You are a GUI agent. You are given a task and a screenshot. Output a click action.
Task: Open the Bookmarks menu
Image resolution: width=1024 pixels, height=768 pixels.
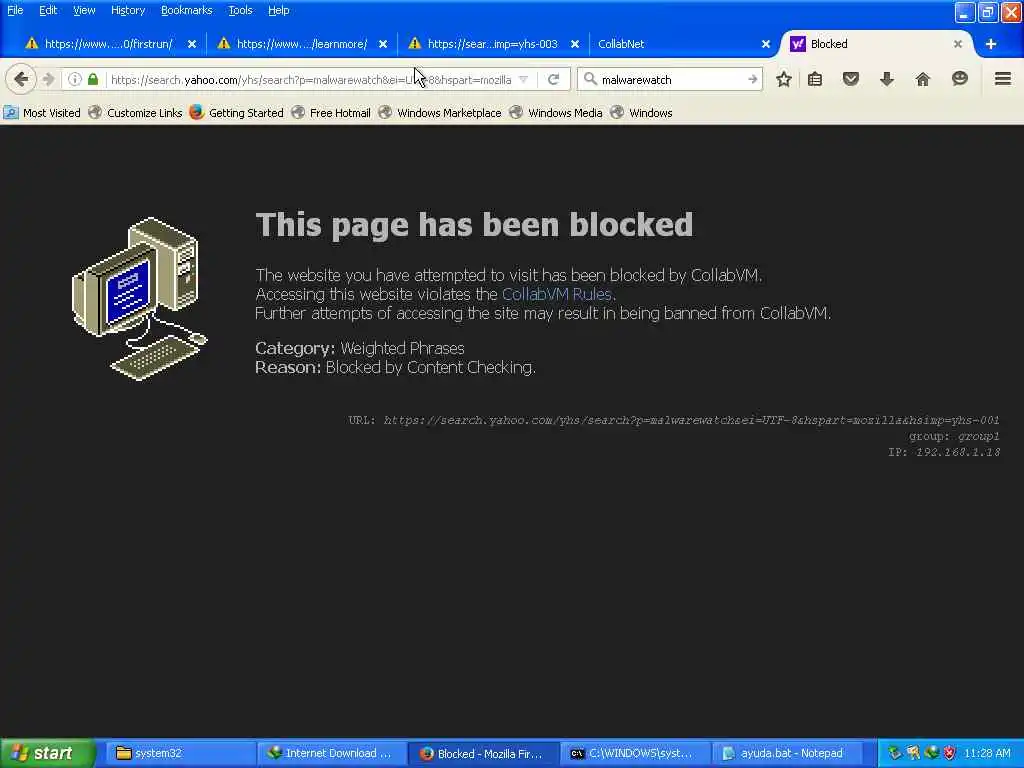[186, 10]
